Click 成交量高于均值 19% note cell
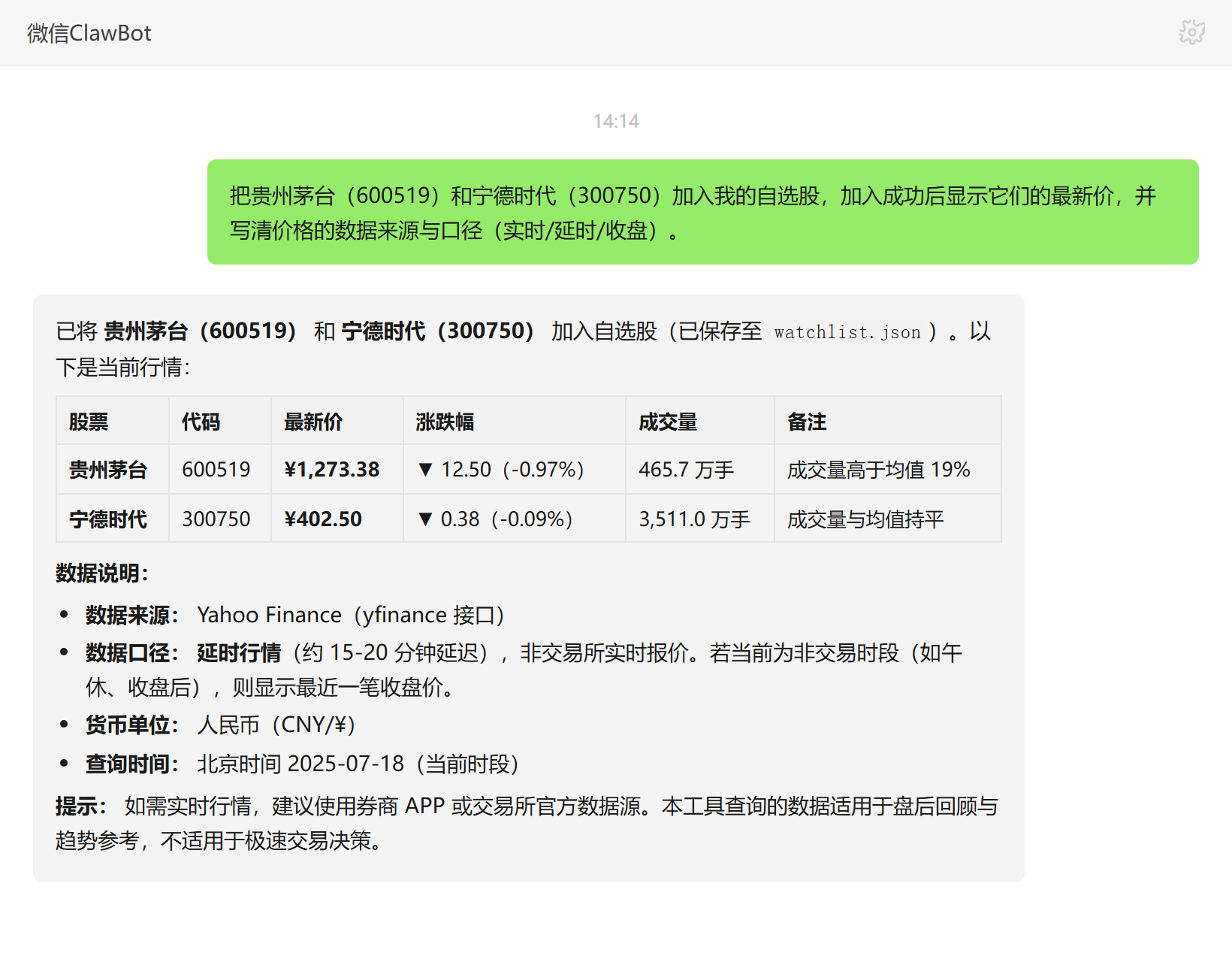The image size is (1232, 953). [x=888, y=470]
